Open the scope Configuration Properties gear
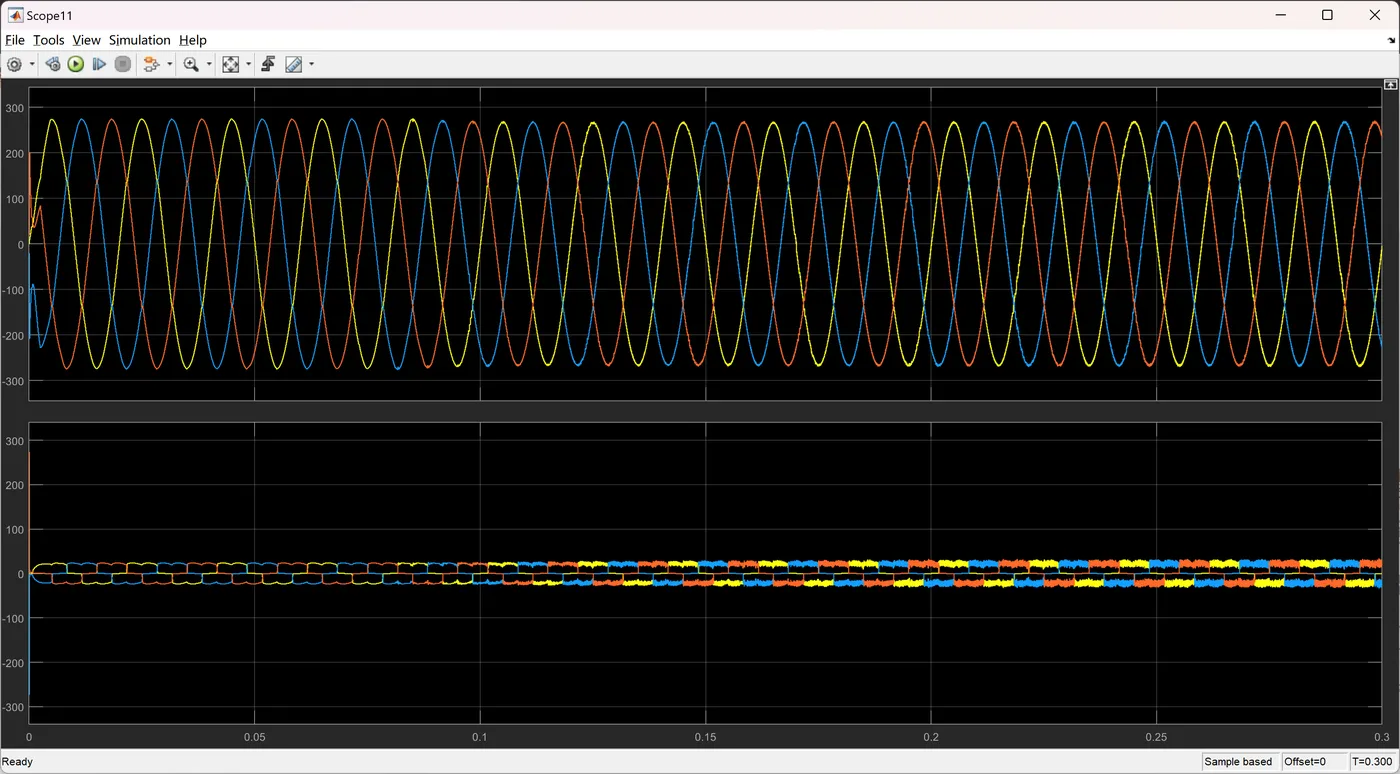Viewport: 1400px width, 774px height. (14, 64)
